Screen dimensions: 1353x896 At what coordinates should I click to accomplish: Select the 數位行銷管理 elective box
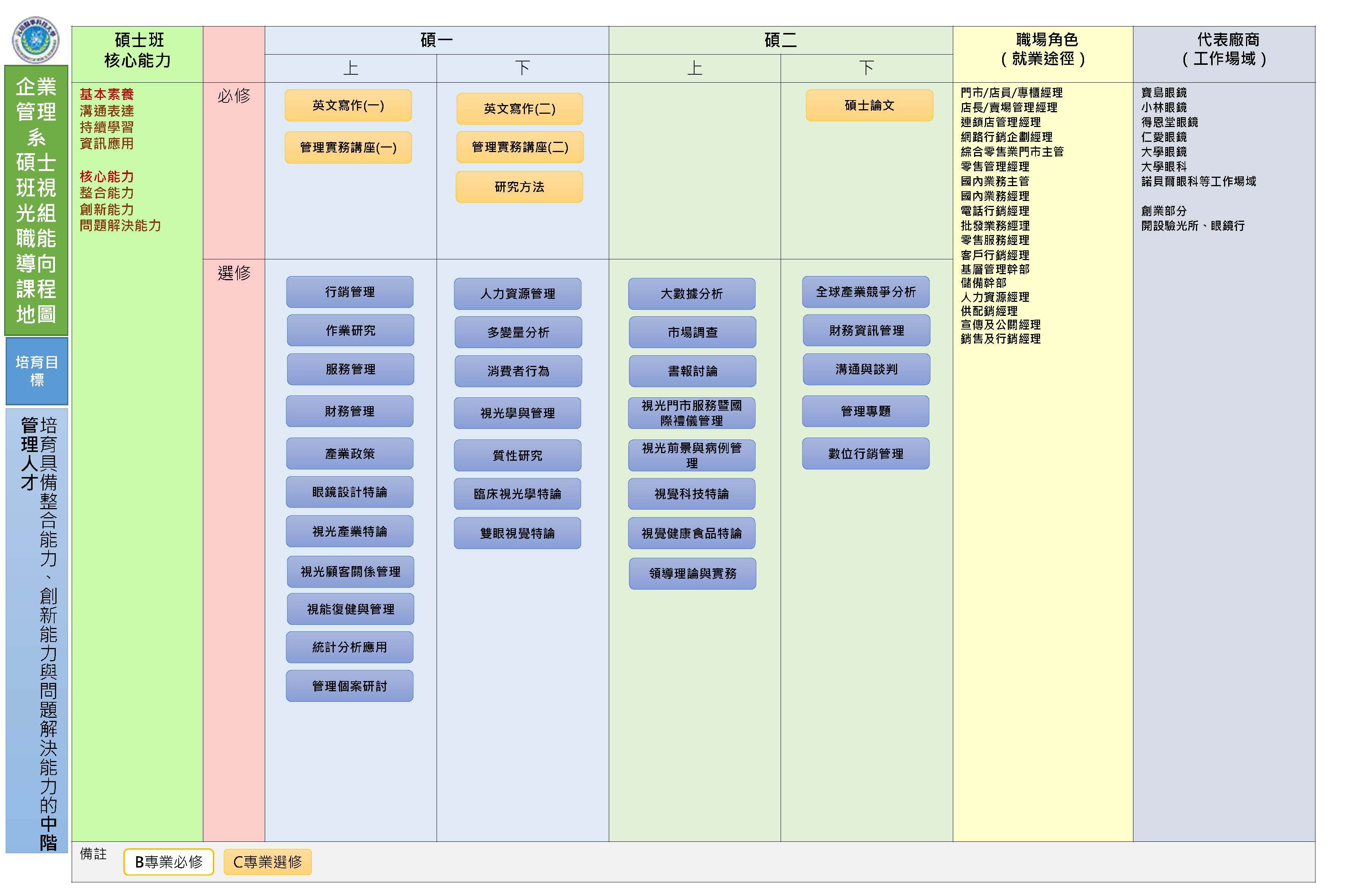click(866, 454)
